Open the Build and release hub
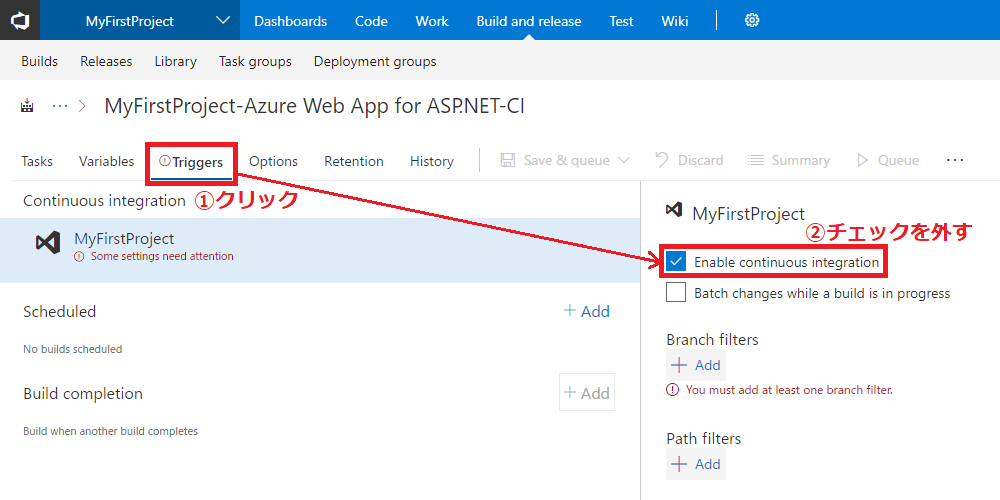Image resolution: width=1000 pixels, height=500 pixels. pos(529,21)
